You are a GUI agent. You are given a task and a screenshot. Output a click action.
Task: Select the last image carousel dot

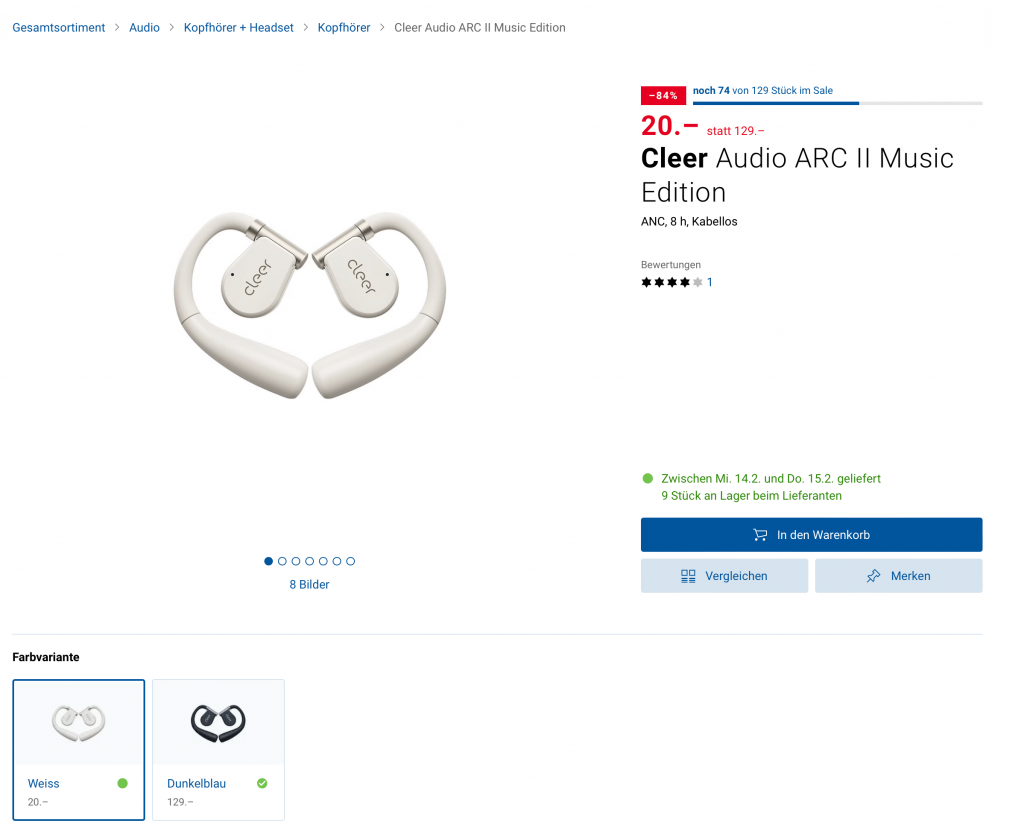[351, 561]
